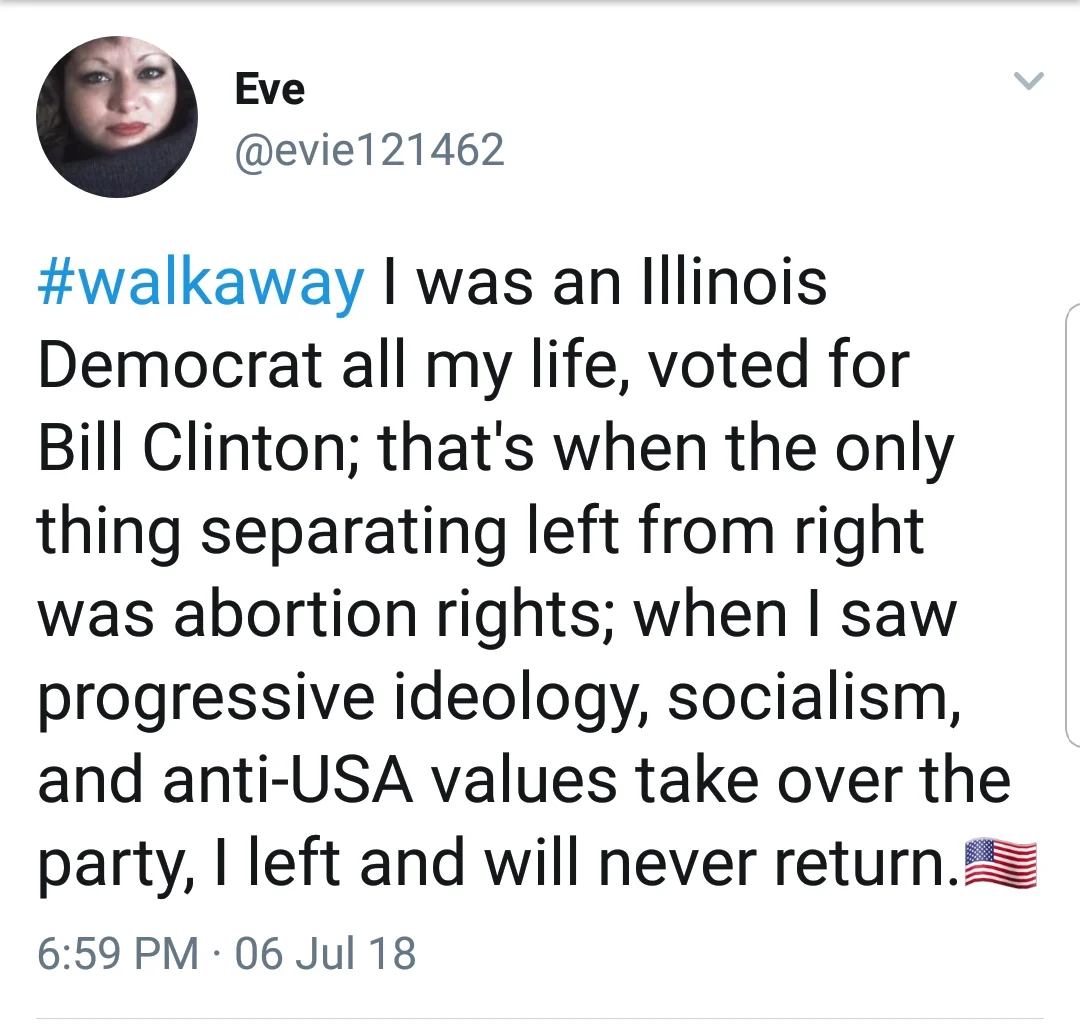Open Eve's profile picture
1080x1026 pixels.
pos(117,117)
